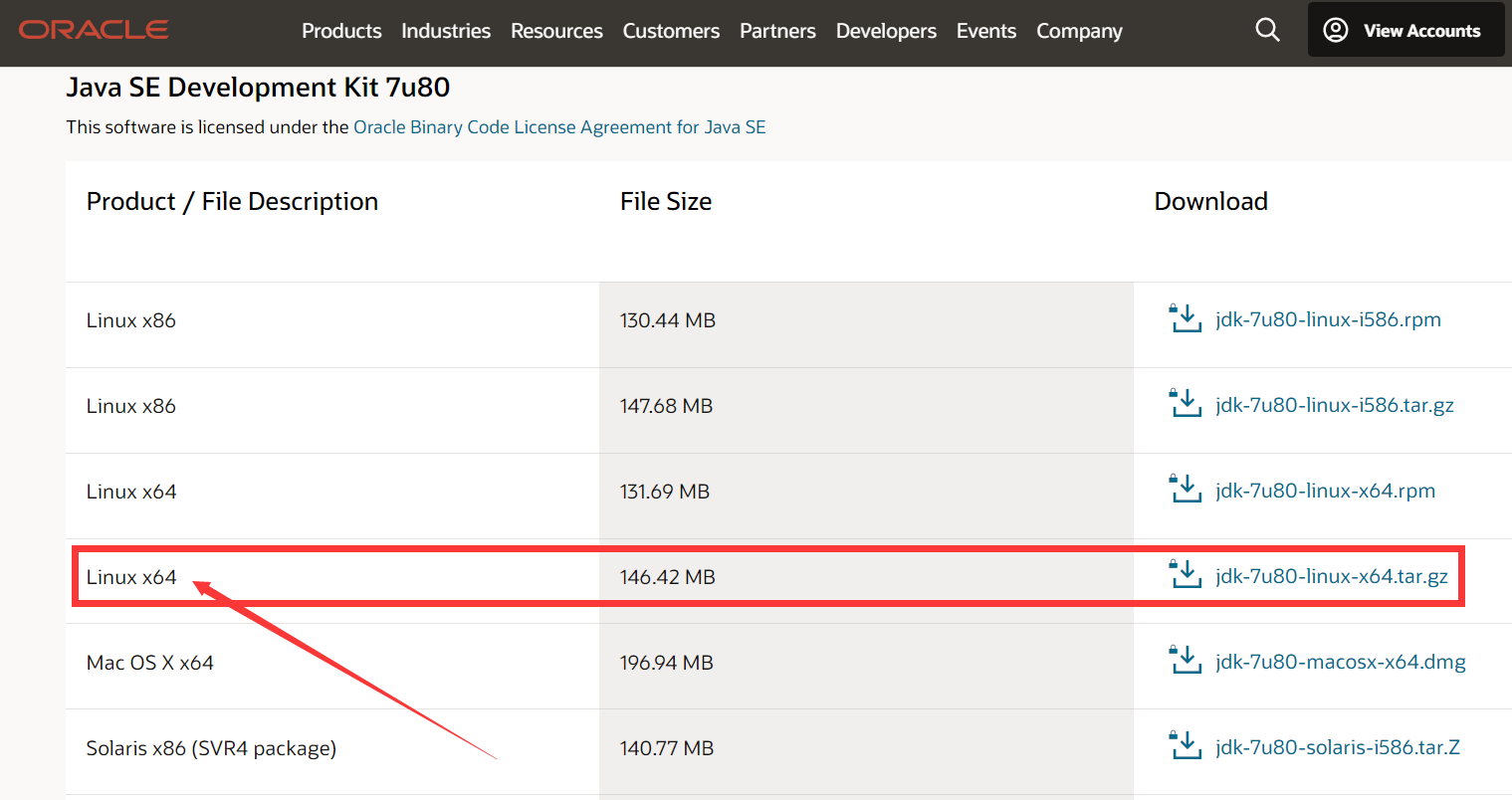The height and width of the screenshot is (800, 1512).
Task: Download jdk-7u80-macosx-x64.dmg file link
Action: coord(1341,662)
